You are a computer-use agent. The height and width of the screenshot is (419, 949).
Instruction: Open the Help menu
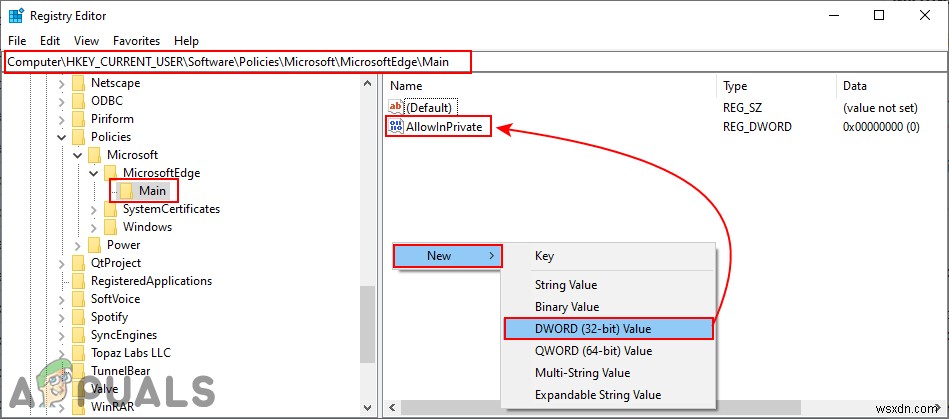tap(186, 41)
